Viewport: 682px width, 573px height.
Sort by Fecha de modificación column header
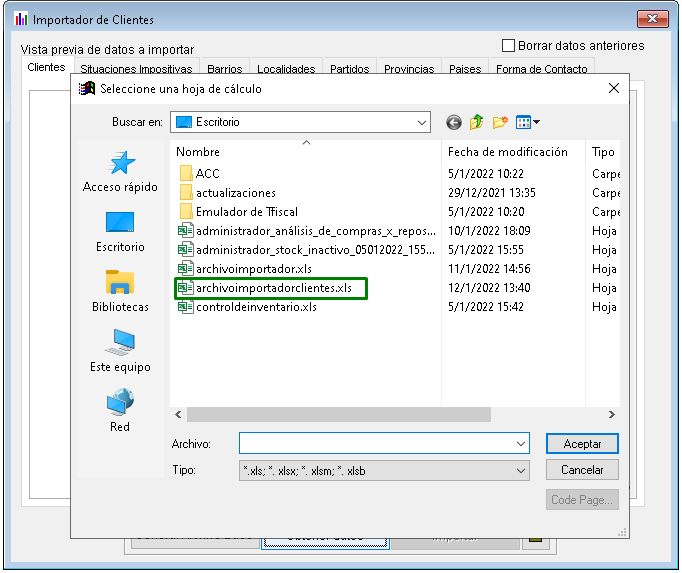tap(508, 152)
